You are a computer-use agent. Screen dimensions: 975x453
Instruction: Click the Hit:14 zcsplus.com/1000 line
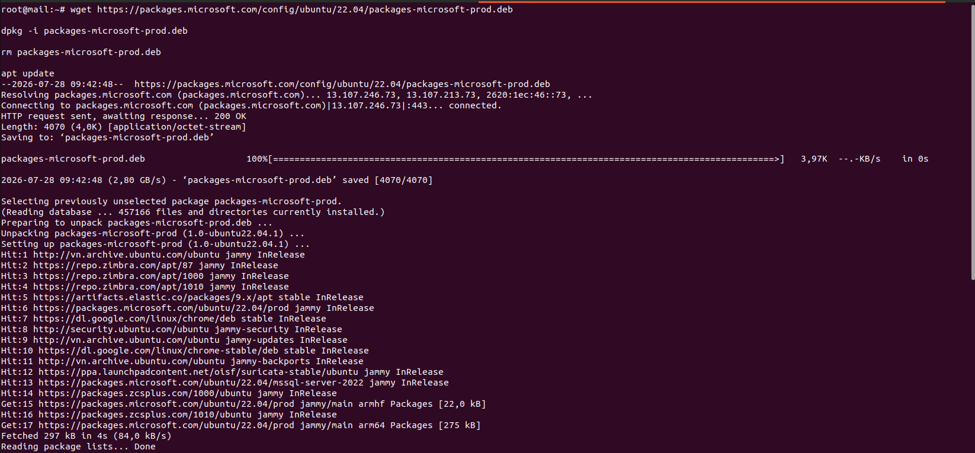click(x=169, y=393)
